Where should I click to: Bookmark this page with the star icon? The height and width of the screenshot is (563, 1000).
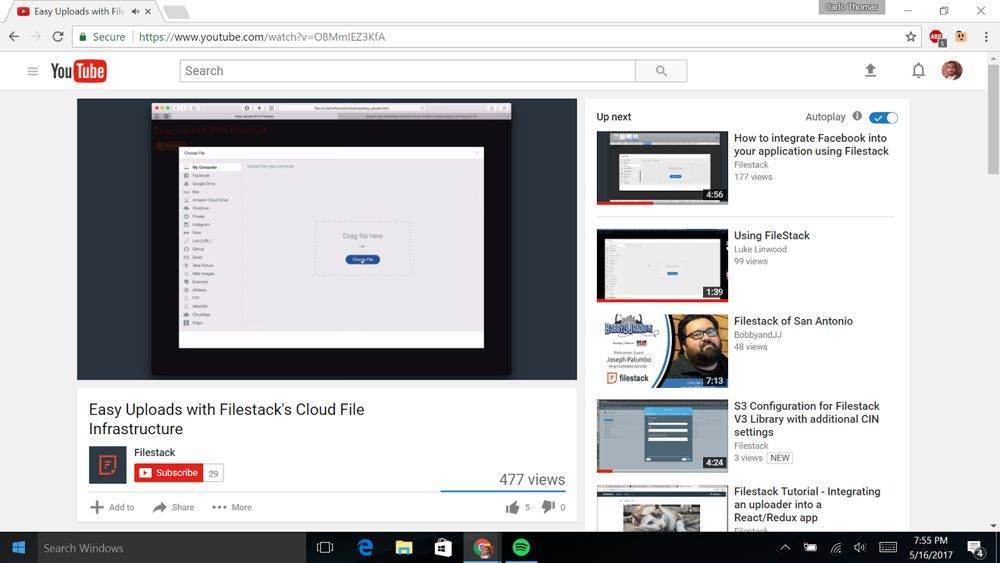911,37
